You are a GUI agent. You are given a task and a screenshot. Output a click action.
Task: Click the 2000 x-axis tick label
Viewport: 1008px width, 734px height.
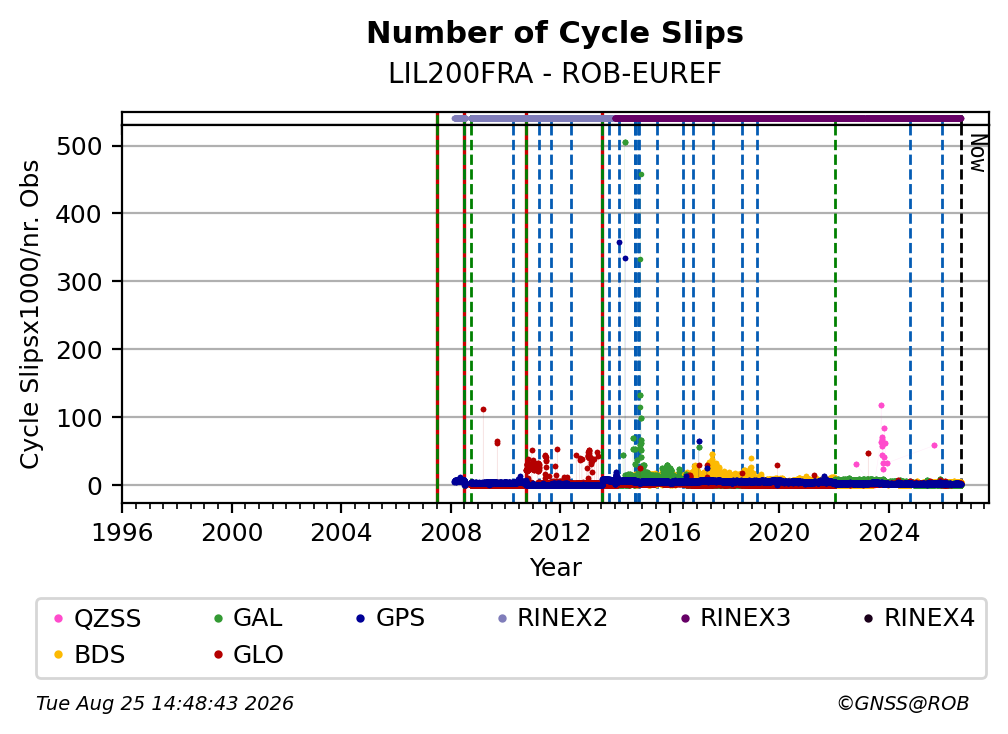click(x=231, y=533)
